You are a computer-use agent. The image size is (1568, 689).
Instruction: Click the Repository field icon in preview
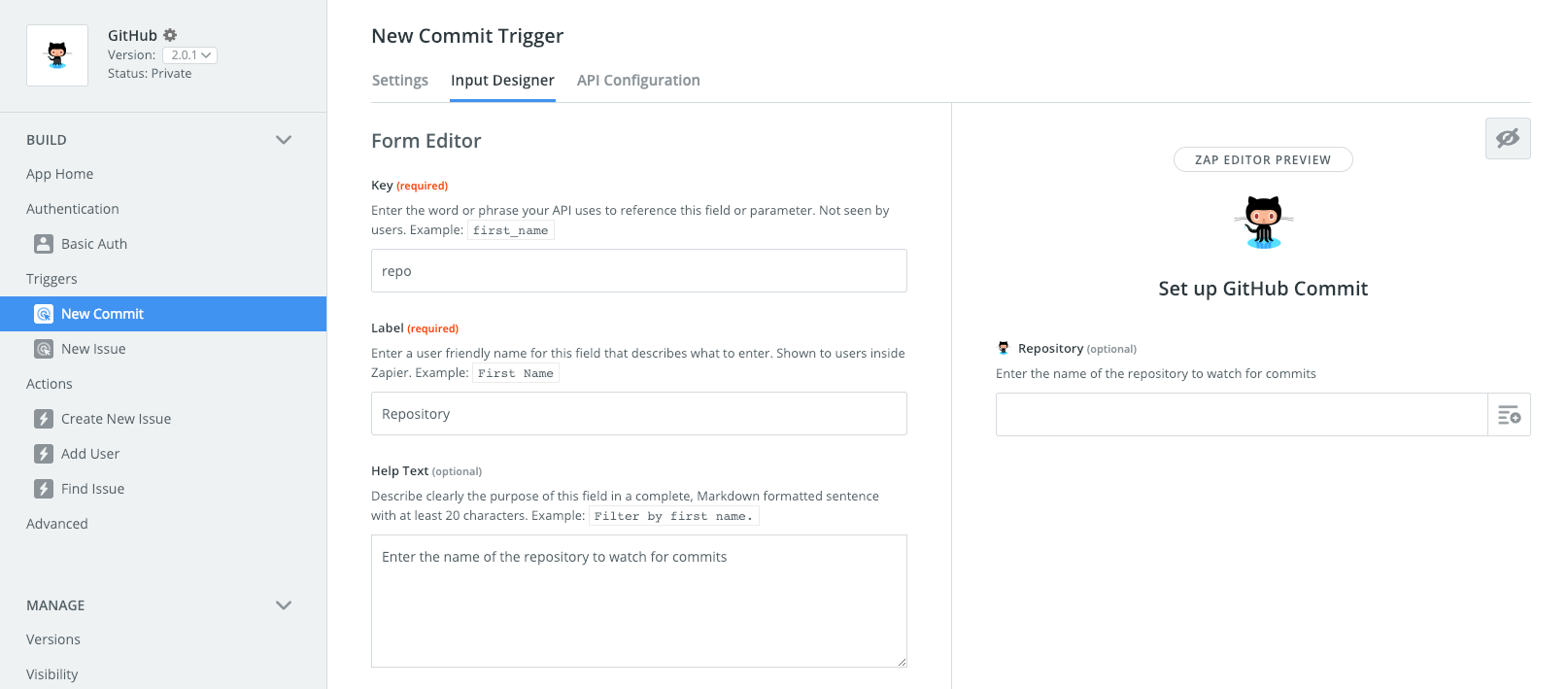[1003, 347]
